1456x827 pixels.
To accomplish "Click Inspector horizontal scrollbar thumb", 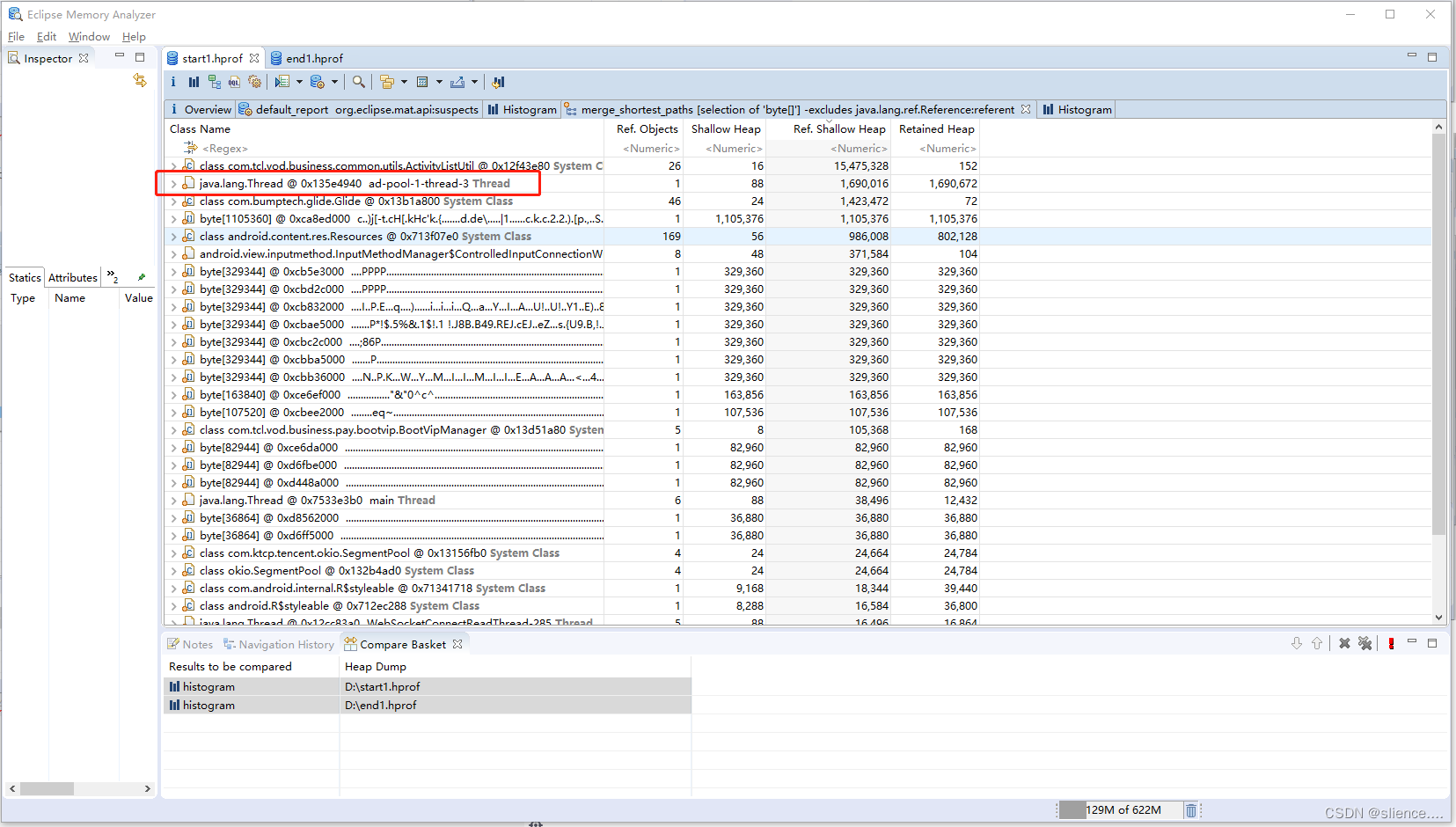I will coord(47,788).
